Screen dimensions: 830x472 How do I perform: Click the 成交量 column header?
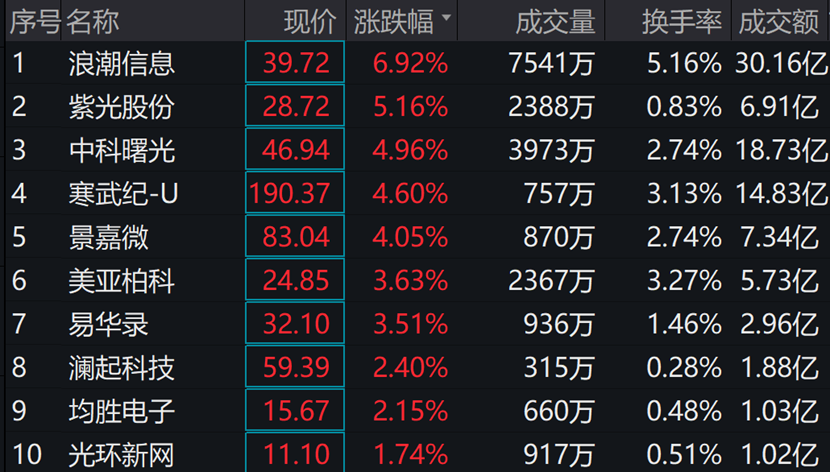[555, 22]
